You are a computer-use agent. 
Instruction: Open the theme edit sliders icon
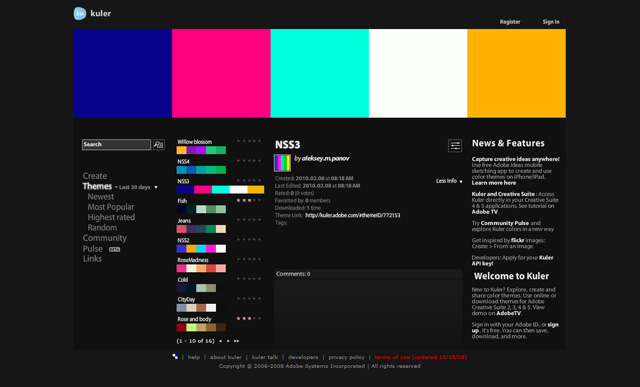(455, 145)
